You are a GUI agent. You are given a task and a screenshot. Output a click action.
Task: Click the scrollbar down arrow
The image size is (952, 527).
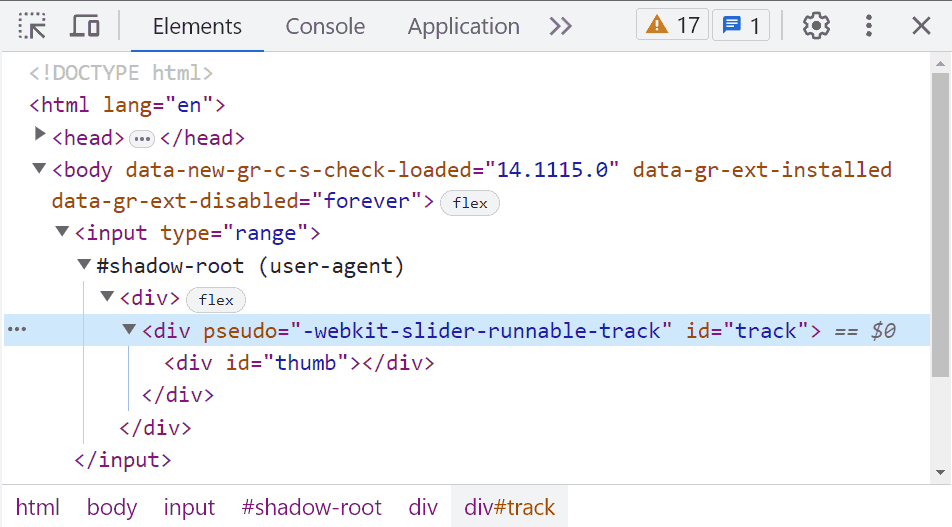tap(940, 472)
